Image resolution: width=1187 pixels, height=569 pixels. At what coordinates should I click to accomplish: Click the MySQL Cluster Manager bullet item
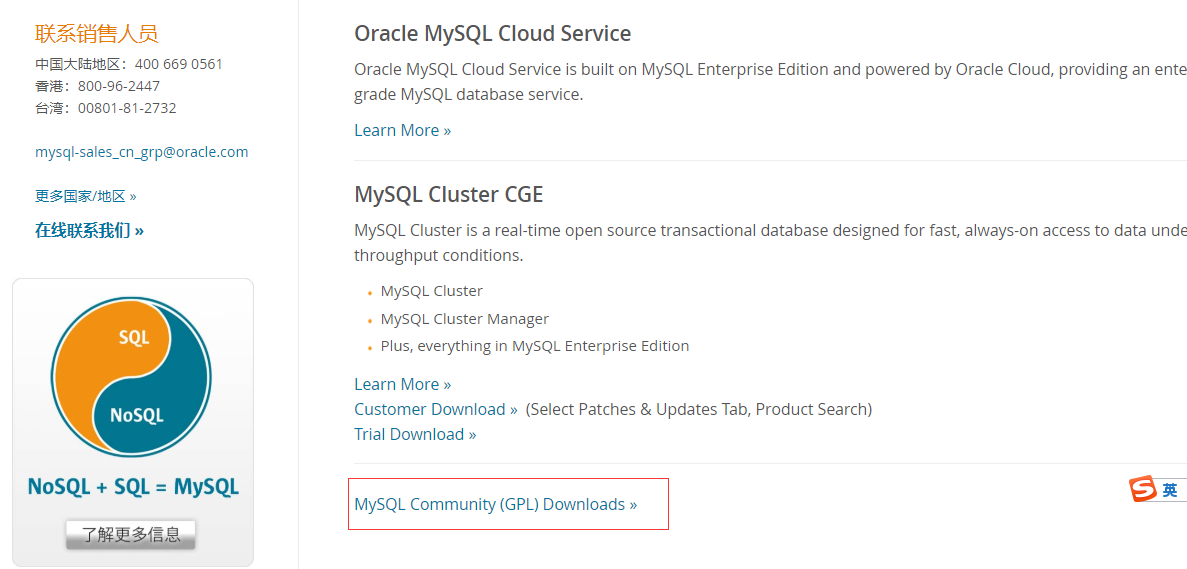point(464,319)
